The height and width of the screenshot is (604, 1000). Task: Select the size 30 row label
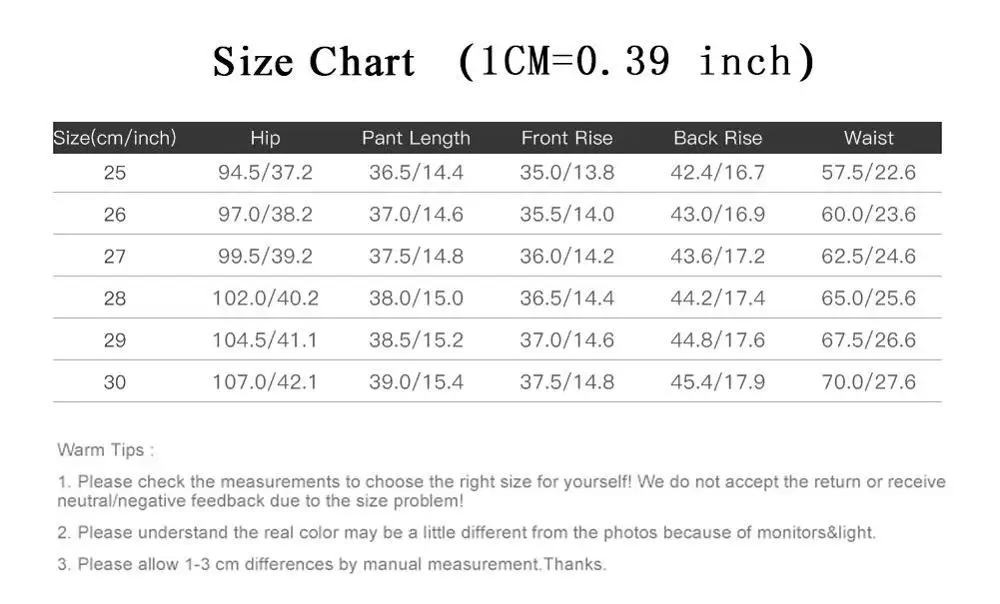coord(115,382)
